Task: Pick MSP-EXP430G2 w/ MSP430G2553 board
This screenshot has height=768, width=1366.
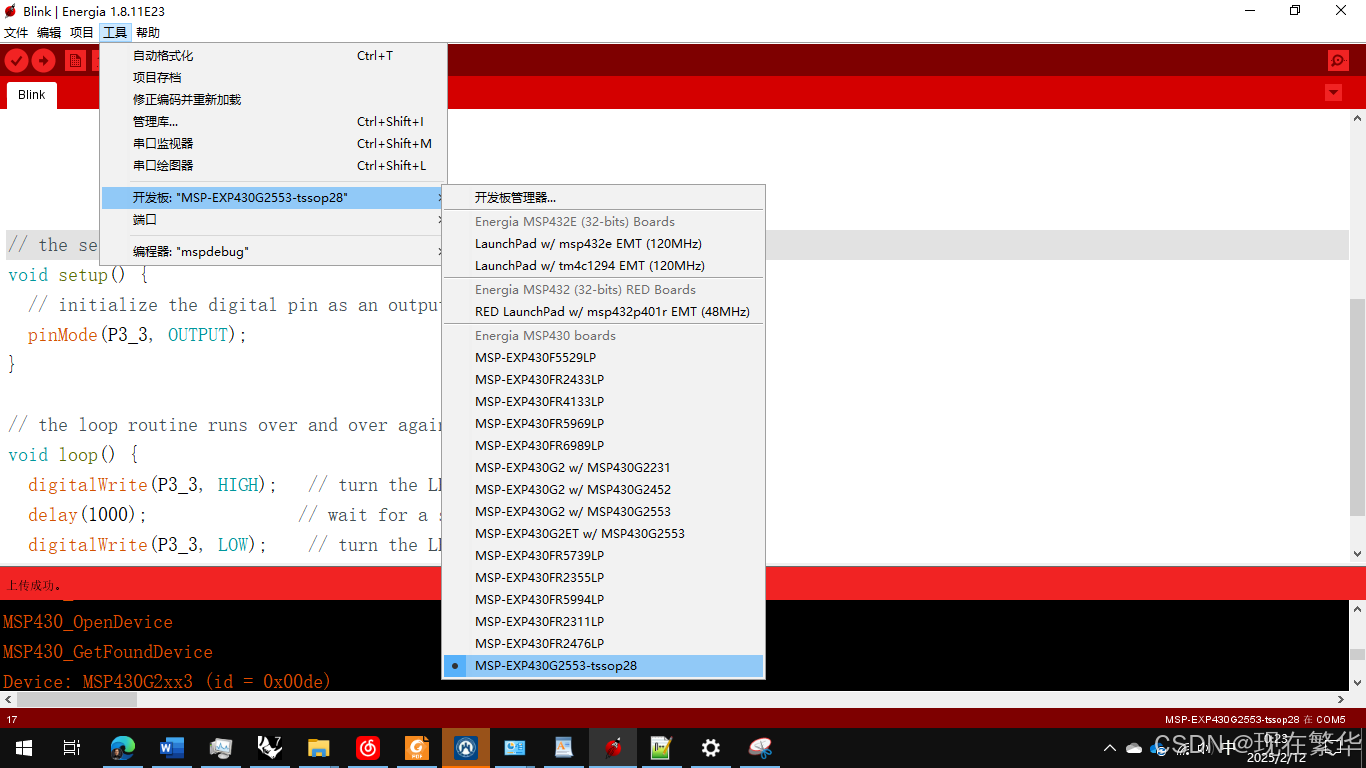Action: coord(603,512)
